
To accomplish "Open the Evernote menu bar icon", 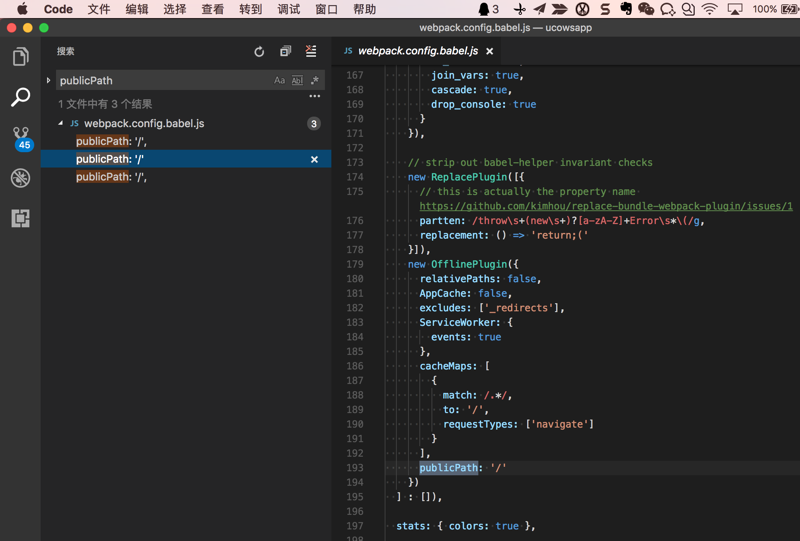I will (x=626, y=9).
